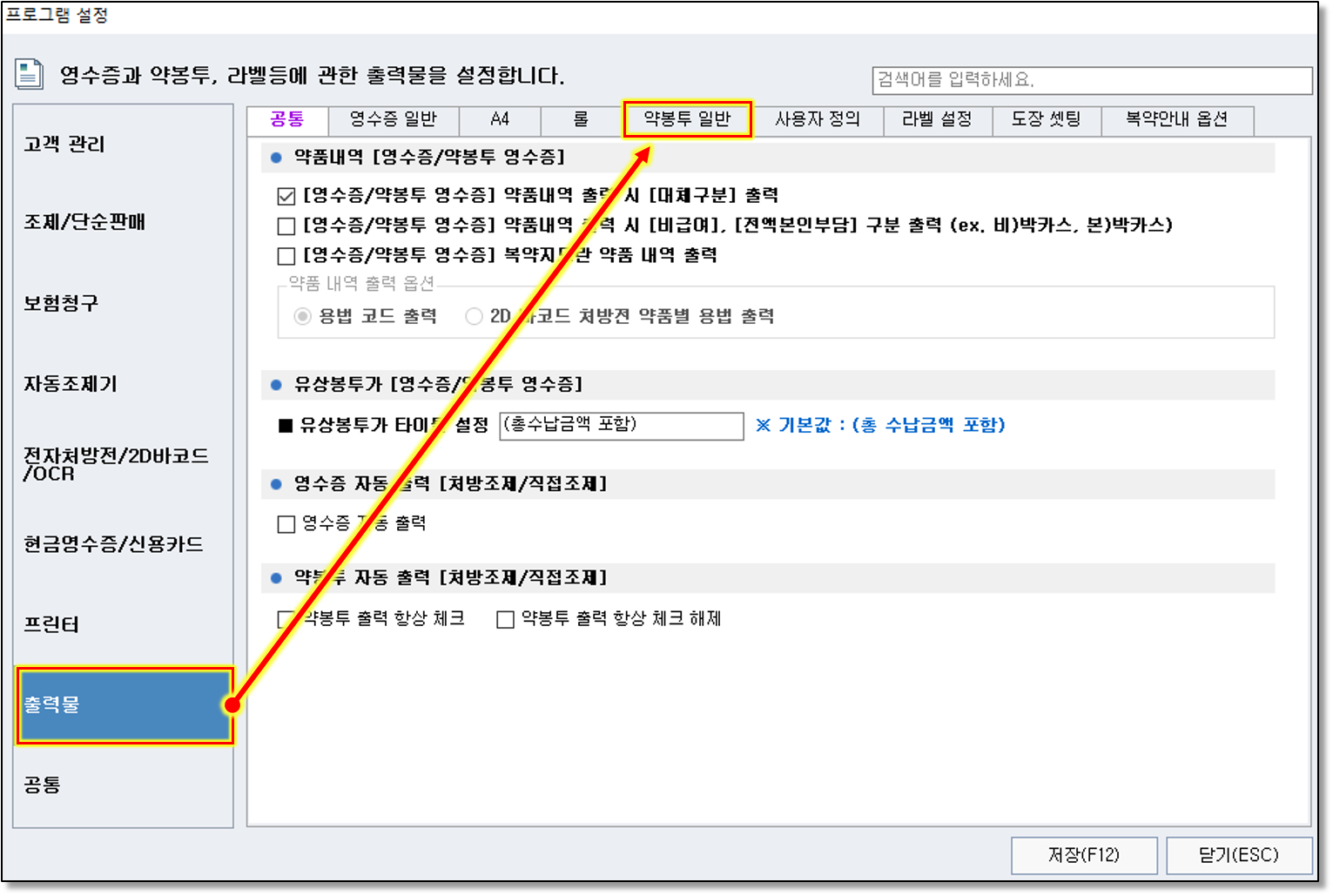Check the 영수증 자동 출력 checkbox
1333x896 pixels.
[x=286, y=524]
